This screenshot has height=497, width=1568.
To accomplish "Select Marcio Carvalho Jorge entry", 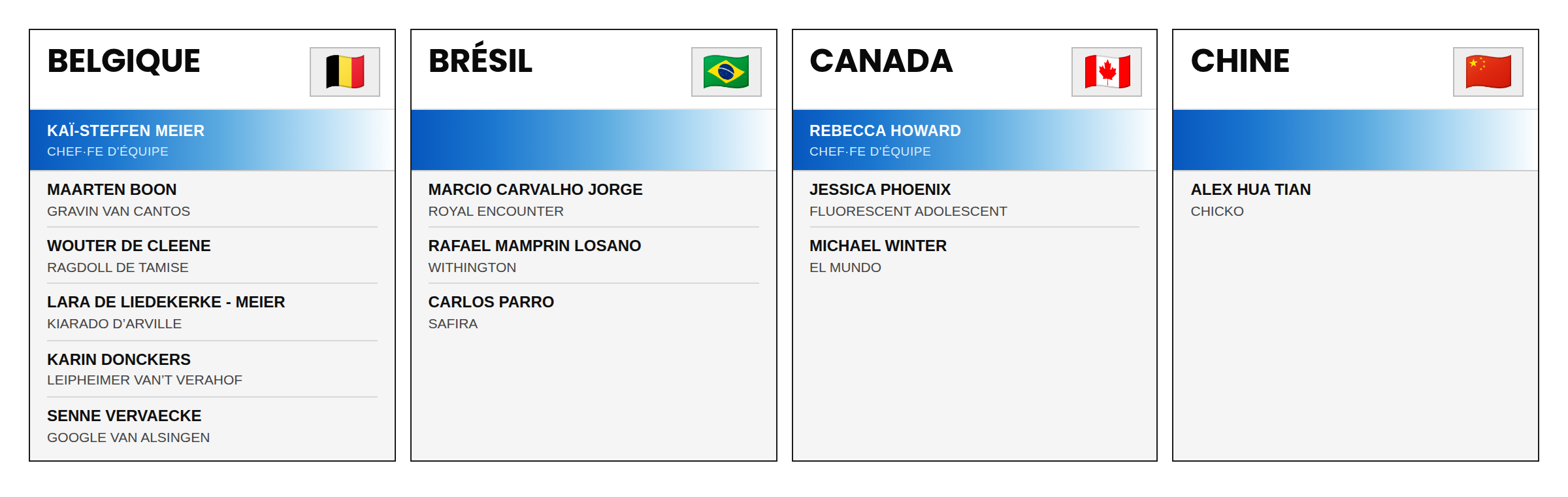I will (593, 199).
